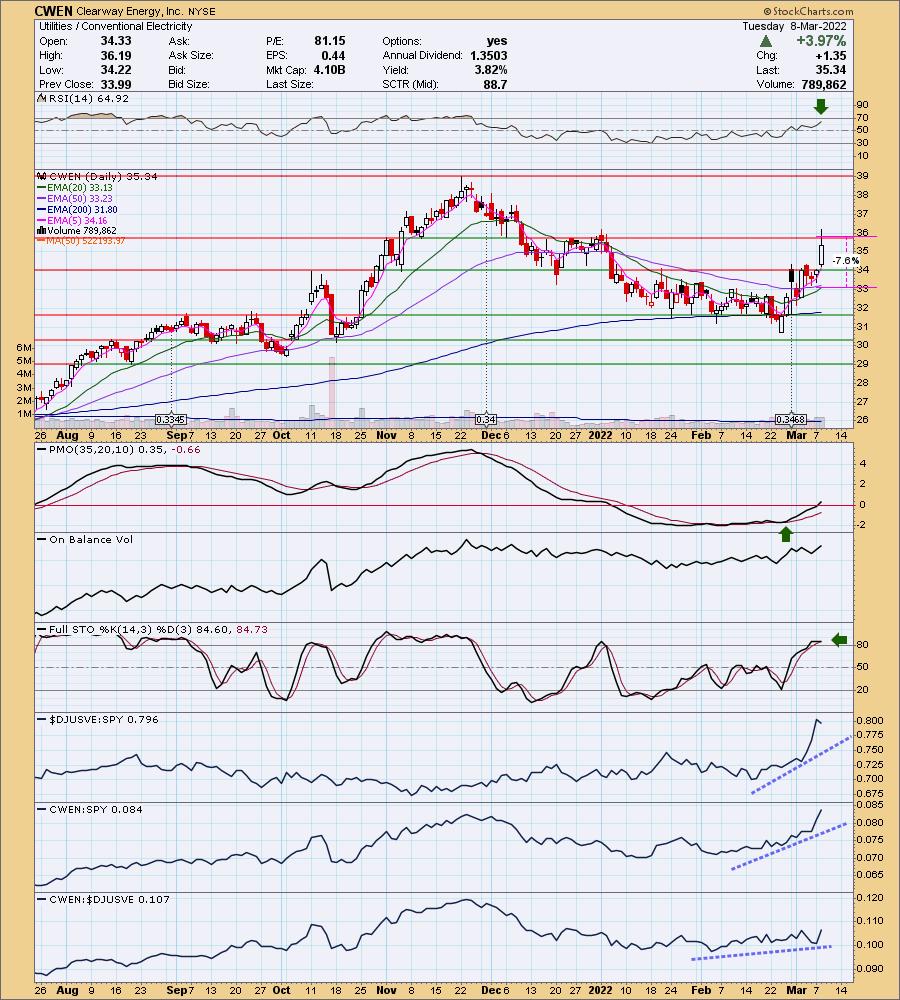Click the Mkt Cap value 4.10B
The height and width of the screenshot is (1000, 900).
(329, 70)
